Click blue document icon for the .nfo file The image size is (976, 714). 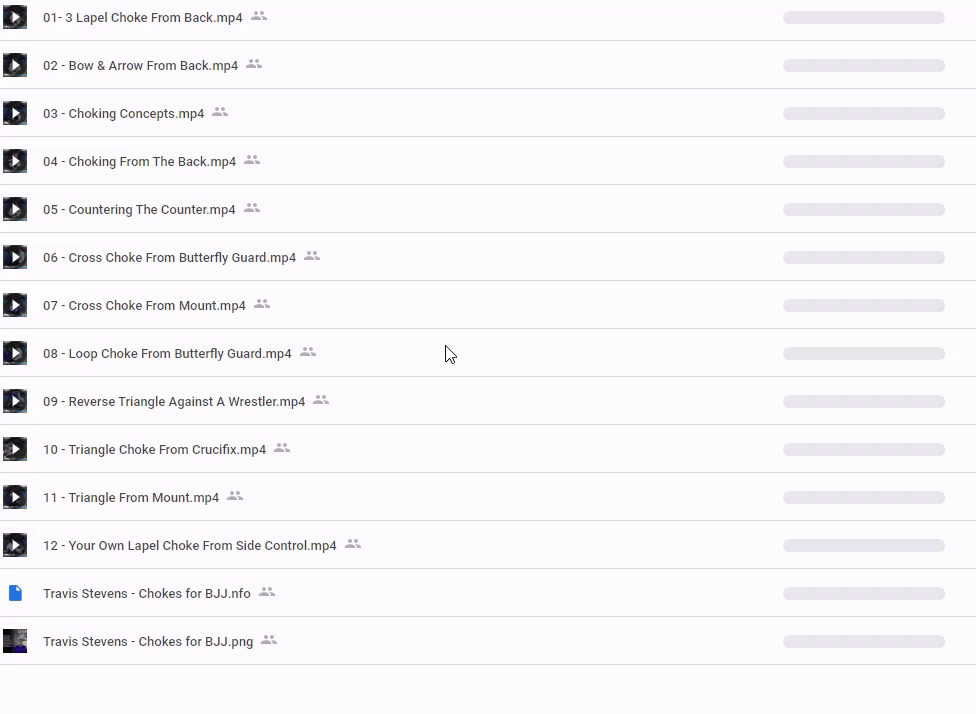(x=15, y=593)
